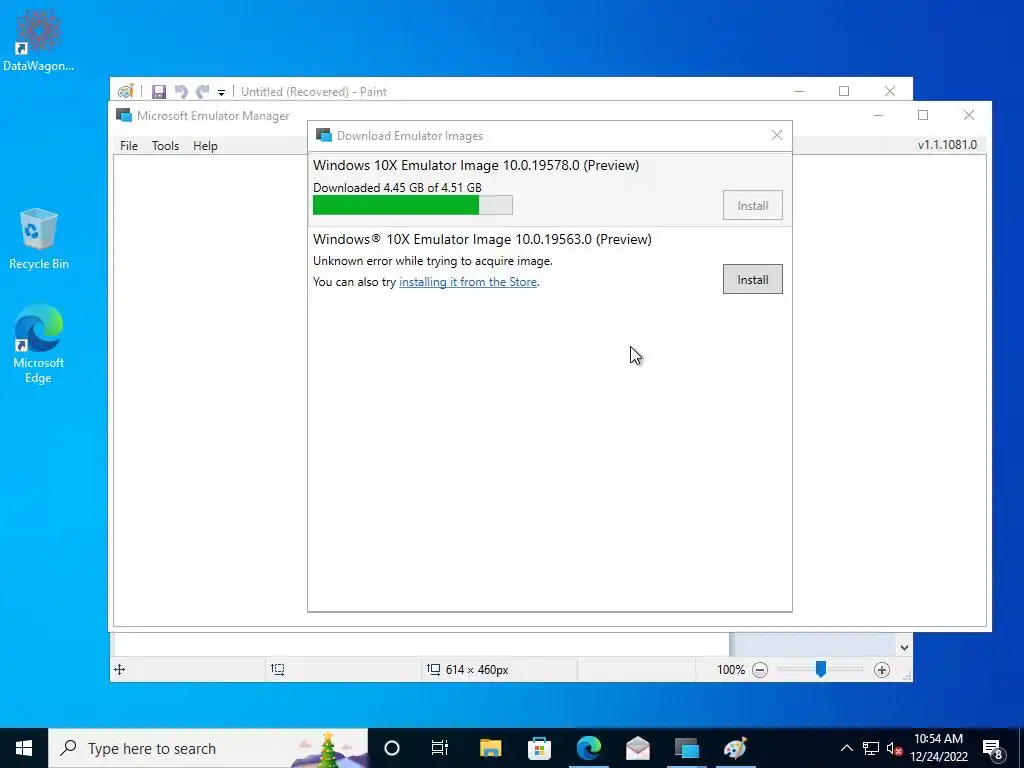The width and height of the screenshot is (1024, 768).
Task: Open Paint's Customize Quick Access Toolbar dropdown
Action: tap(221, 93)
